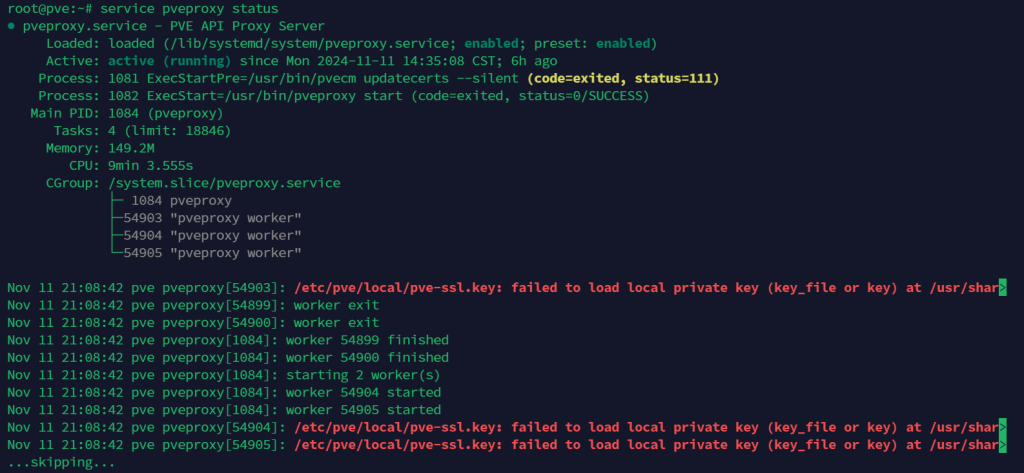
Task: Click log line 'starting 2 worker(s)'
Action: (223, 375)
